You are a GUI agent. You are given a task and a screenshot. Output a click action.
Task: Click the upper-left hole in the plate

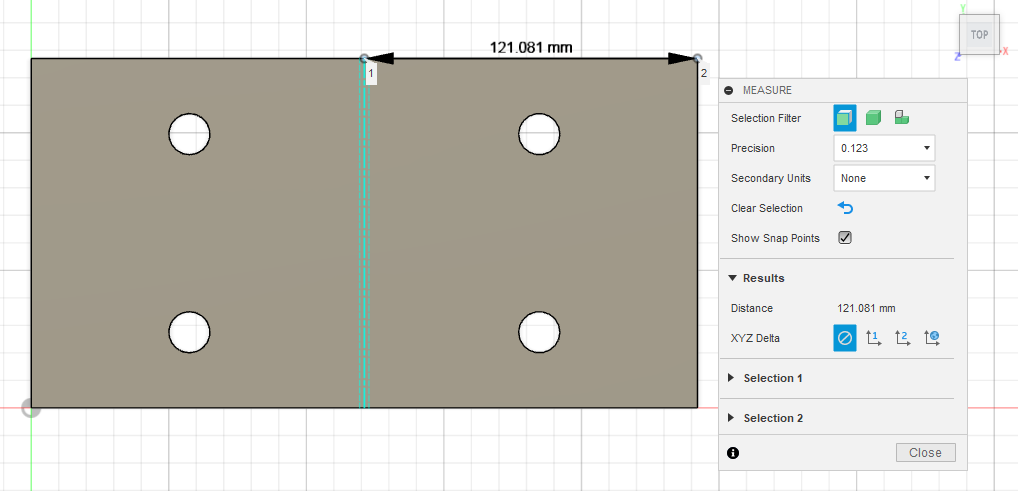189,134
